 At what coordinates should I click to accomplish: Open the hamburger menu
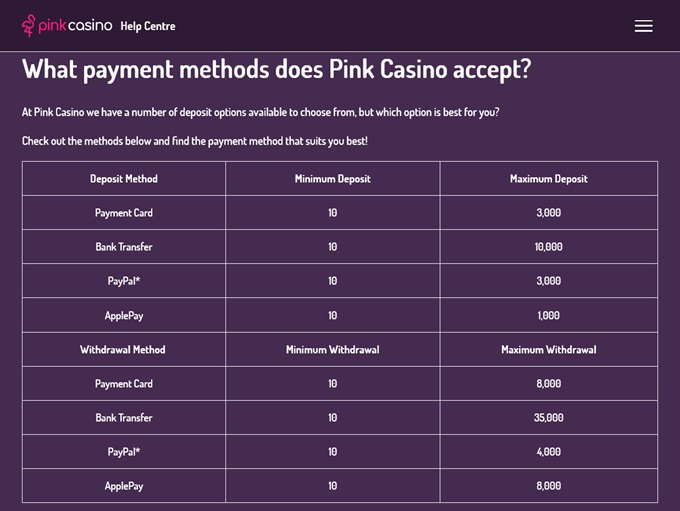pos(643,26)
